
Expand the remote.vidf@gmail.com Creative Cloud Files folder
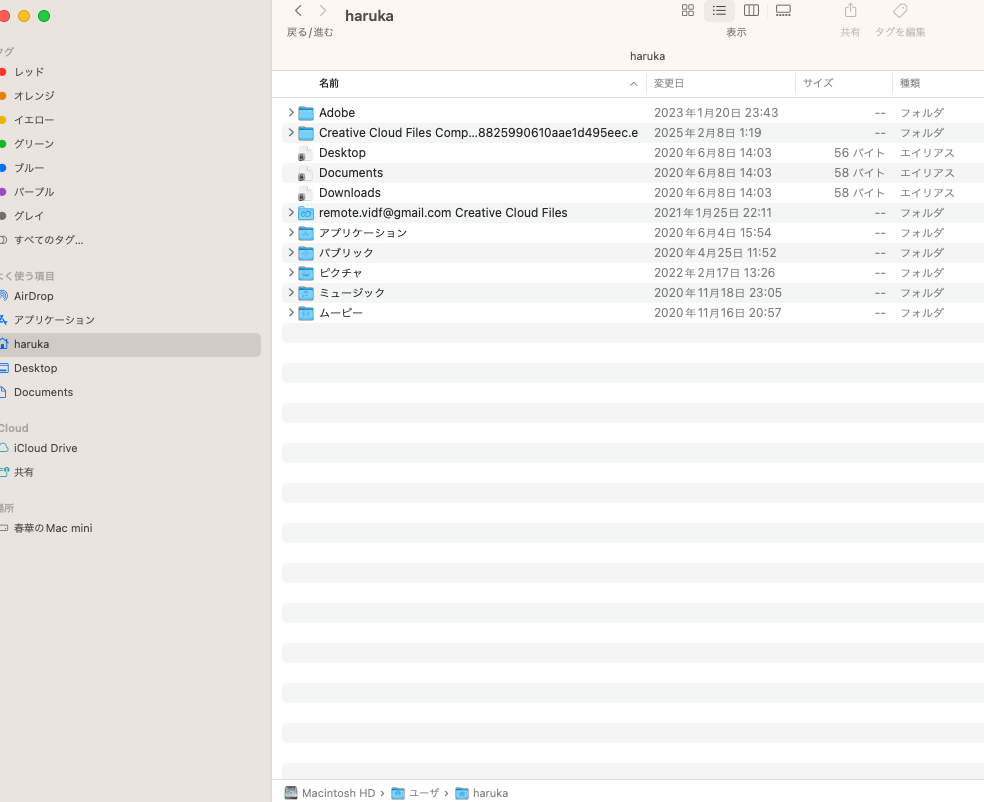291,213
